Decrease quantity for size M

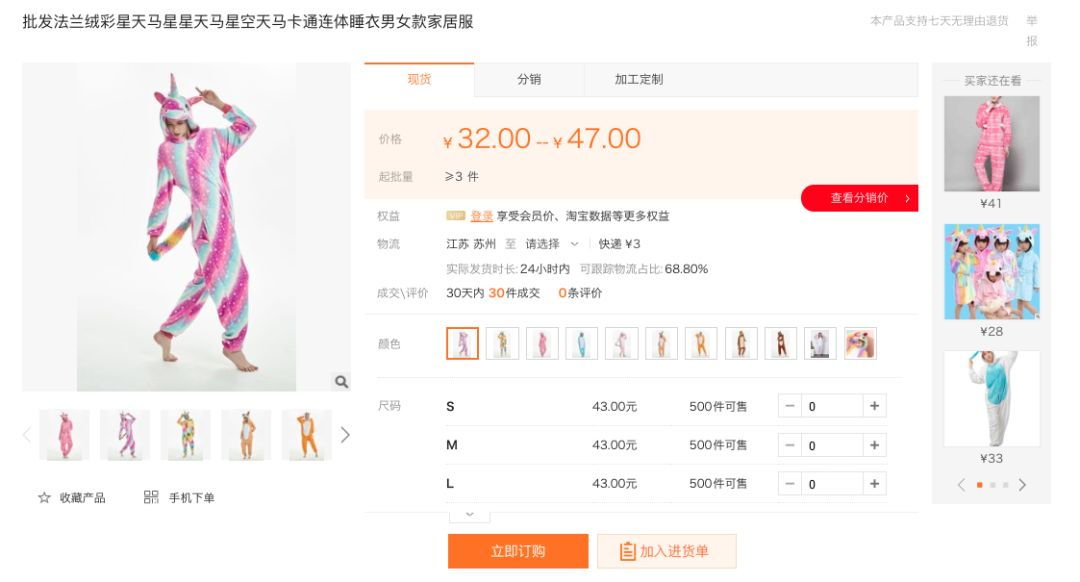tap(790, 446)
